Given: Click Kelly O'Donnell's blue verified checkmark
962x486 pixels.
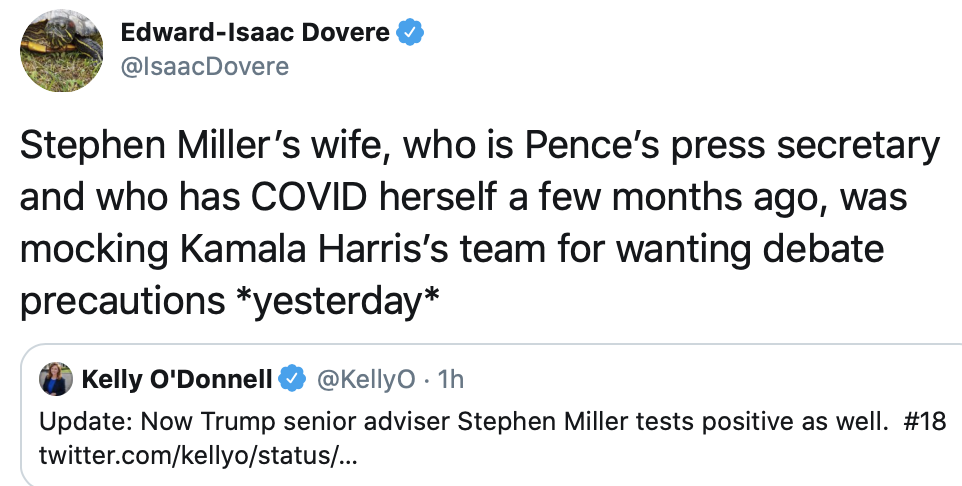Looking at the screenshot, I should [291, 379].
